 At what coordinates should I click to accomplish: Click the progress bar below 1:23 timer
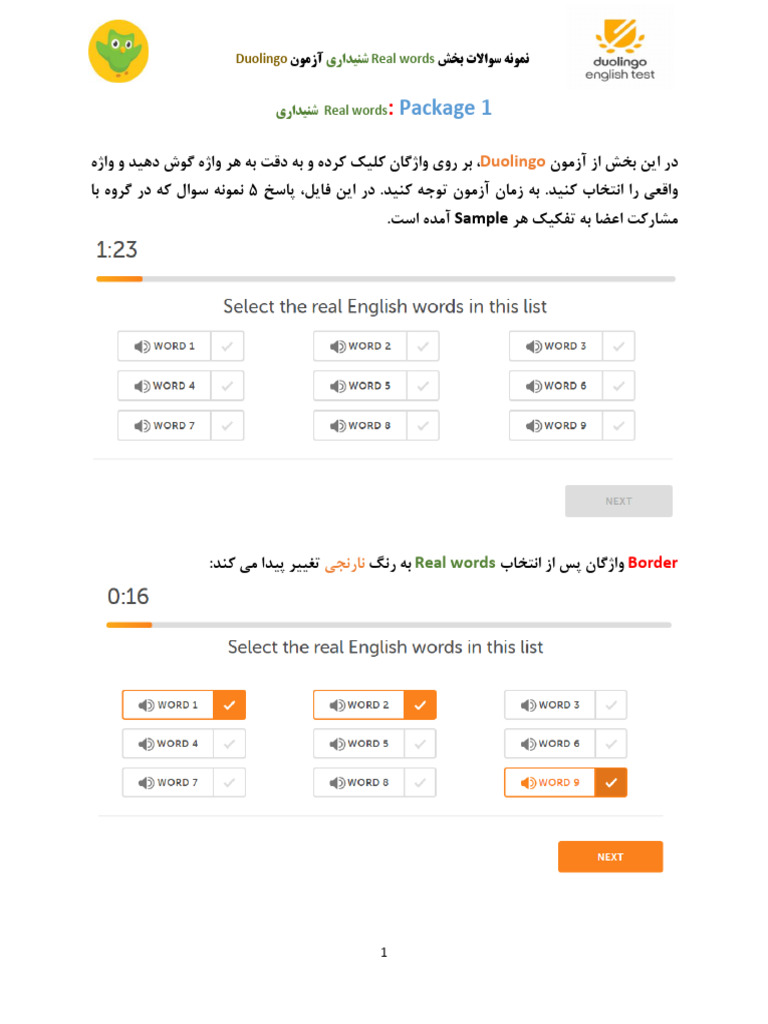point(385,279)
